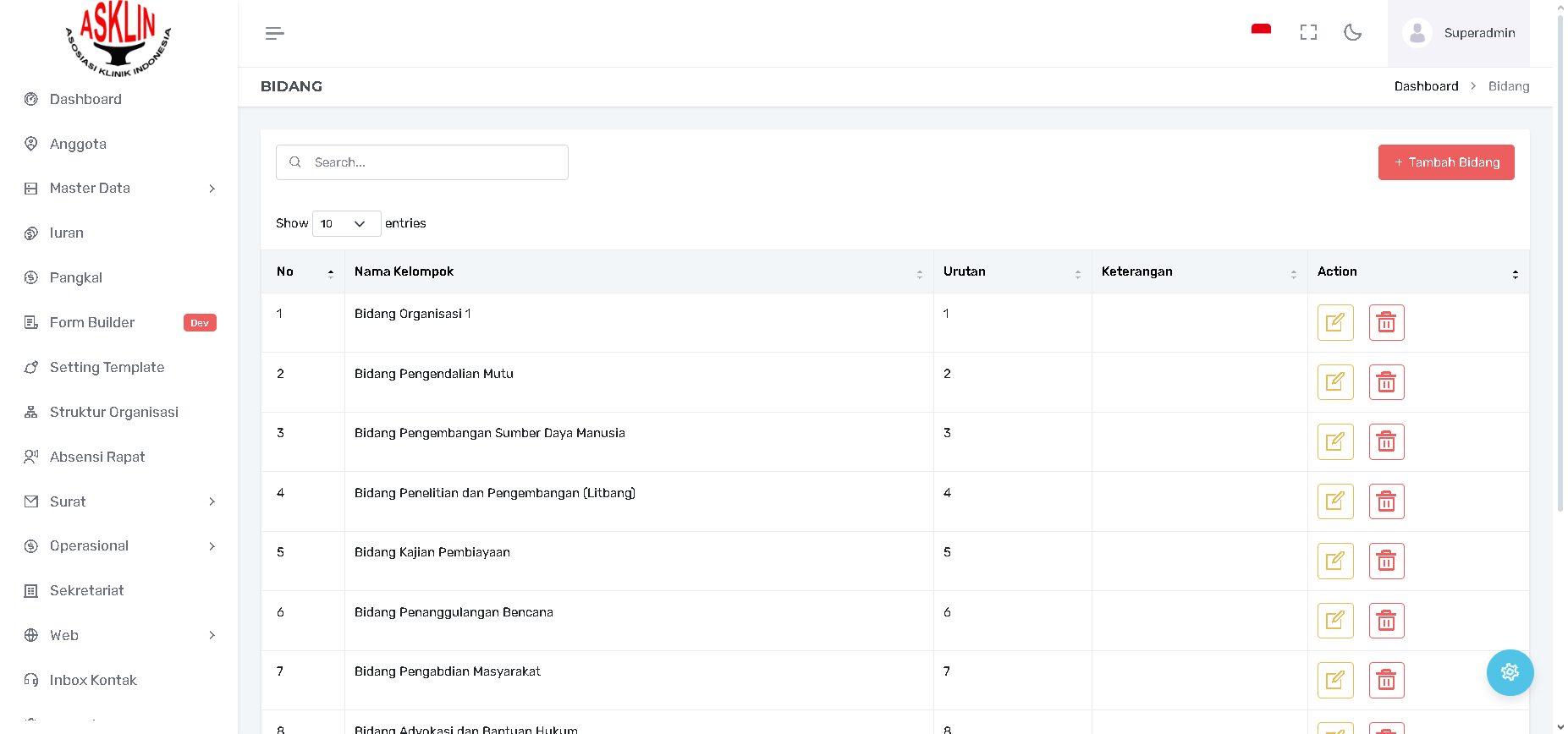Delete the Bidang Penanggulangan Bencana row
1568x734 pixels.
coord(1386,621)
